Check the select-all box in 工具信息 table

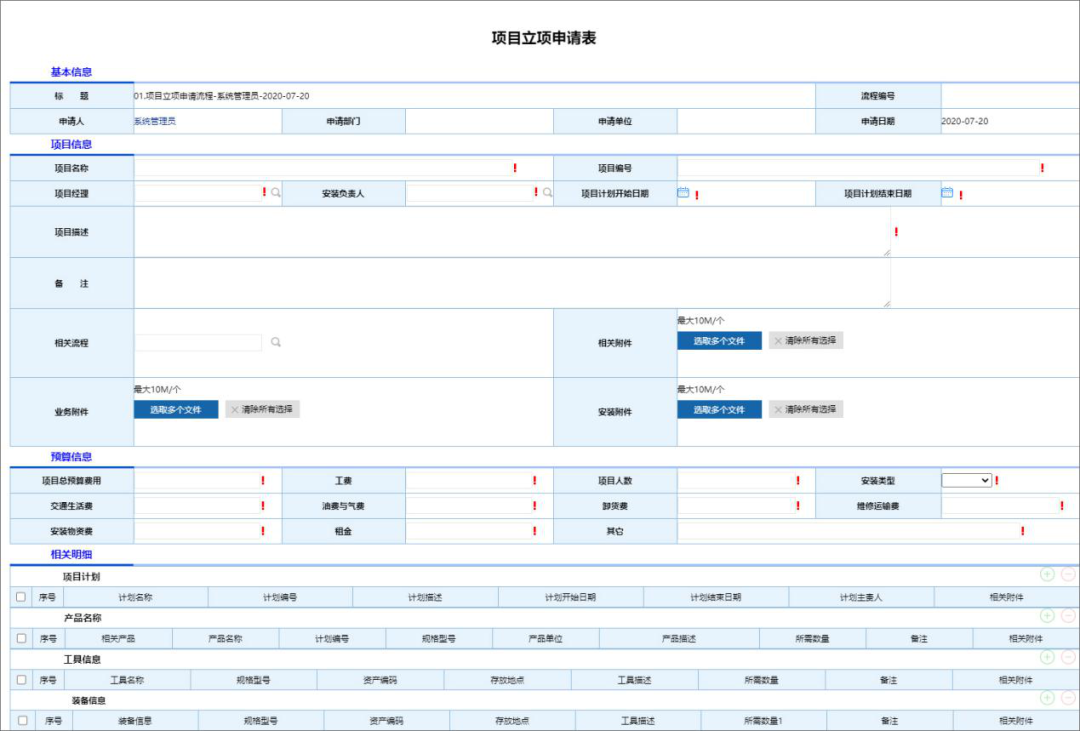click(21, 680)
